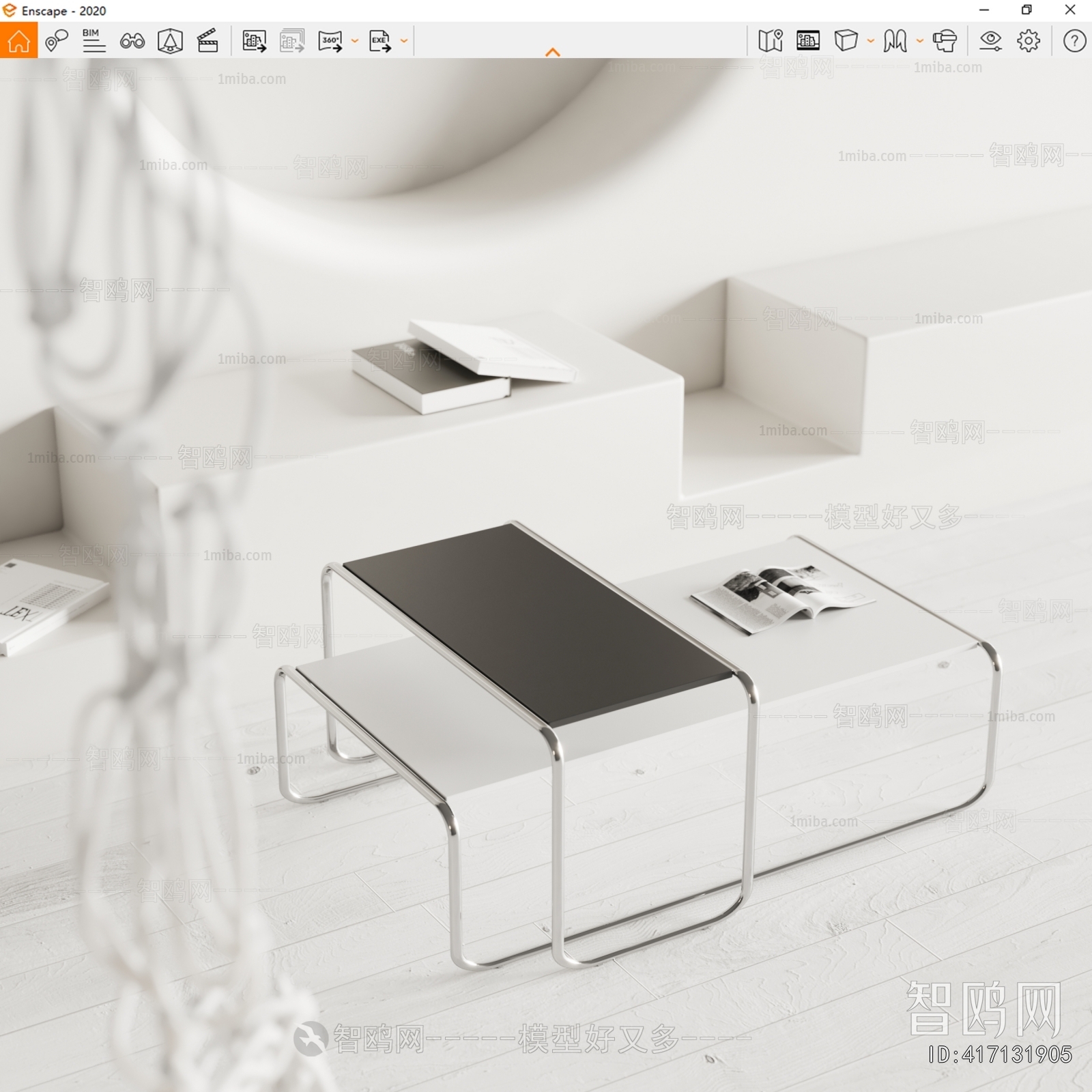Image resolution: width=1092 pixels, height=1092 pixels.
Task: Minimize the Enscape window
Action: [x=983, y=10]
